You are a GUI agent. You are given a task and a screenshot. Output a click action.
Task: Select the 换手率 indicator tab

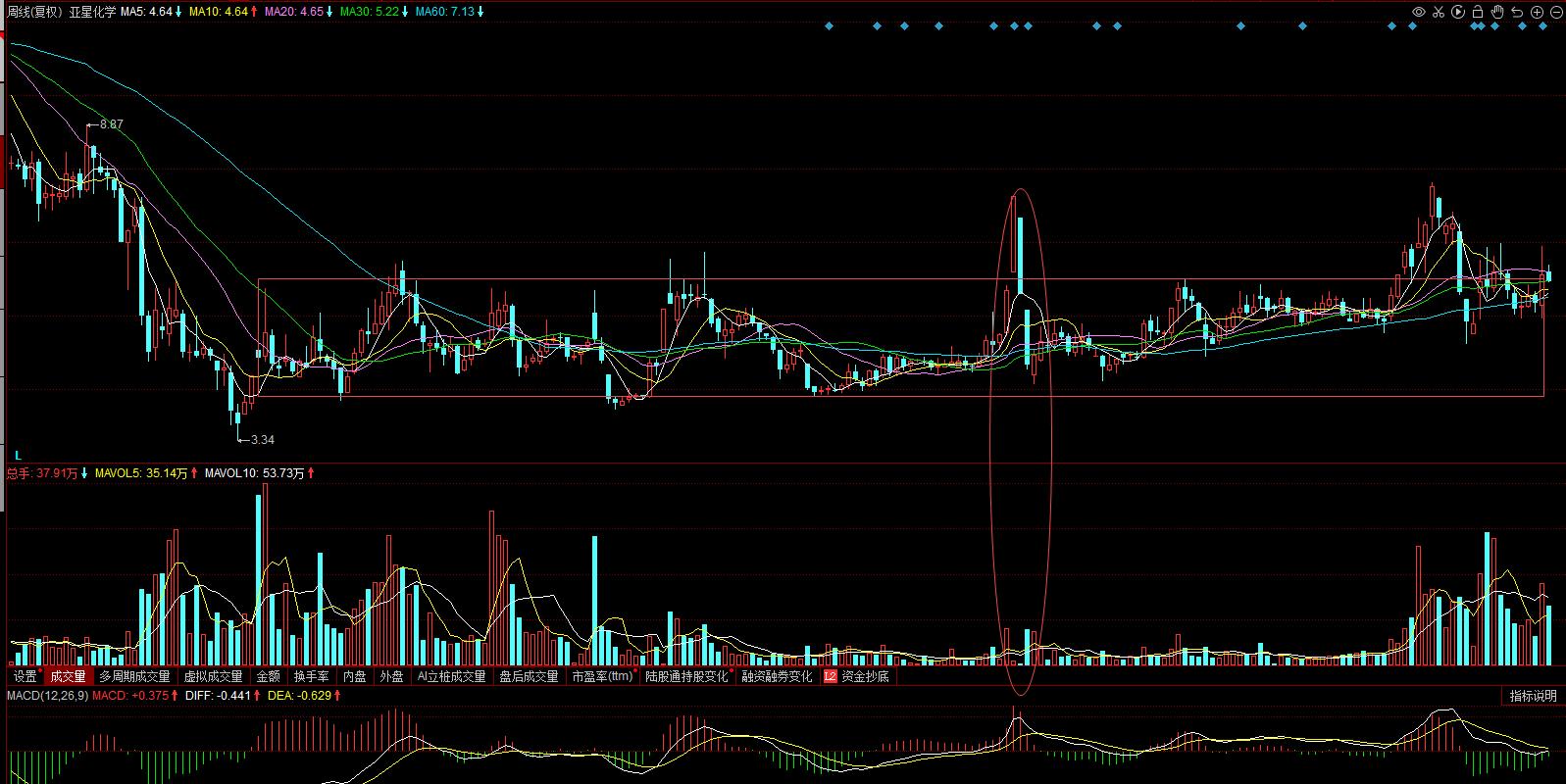pyautogui.click(x=312, y=676)
